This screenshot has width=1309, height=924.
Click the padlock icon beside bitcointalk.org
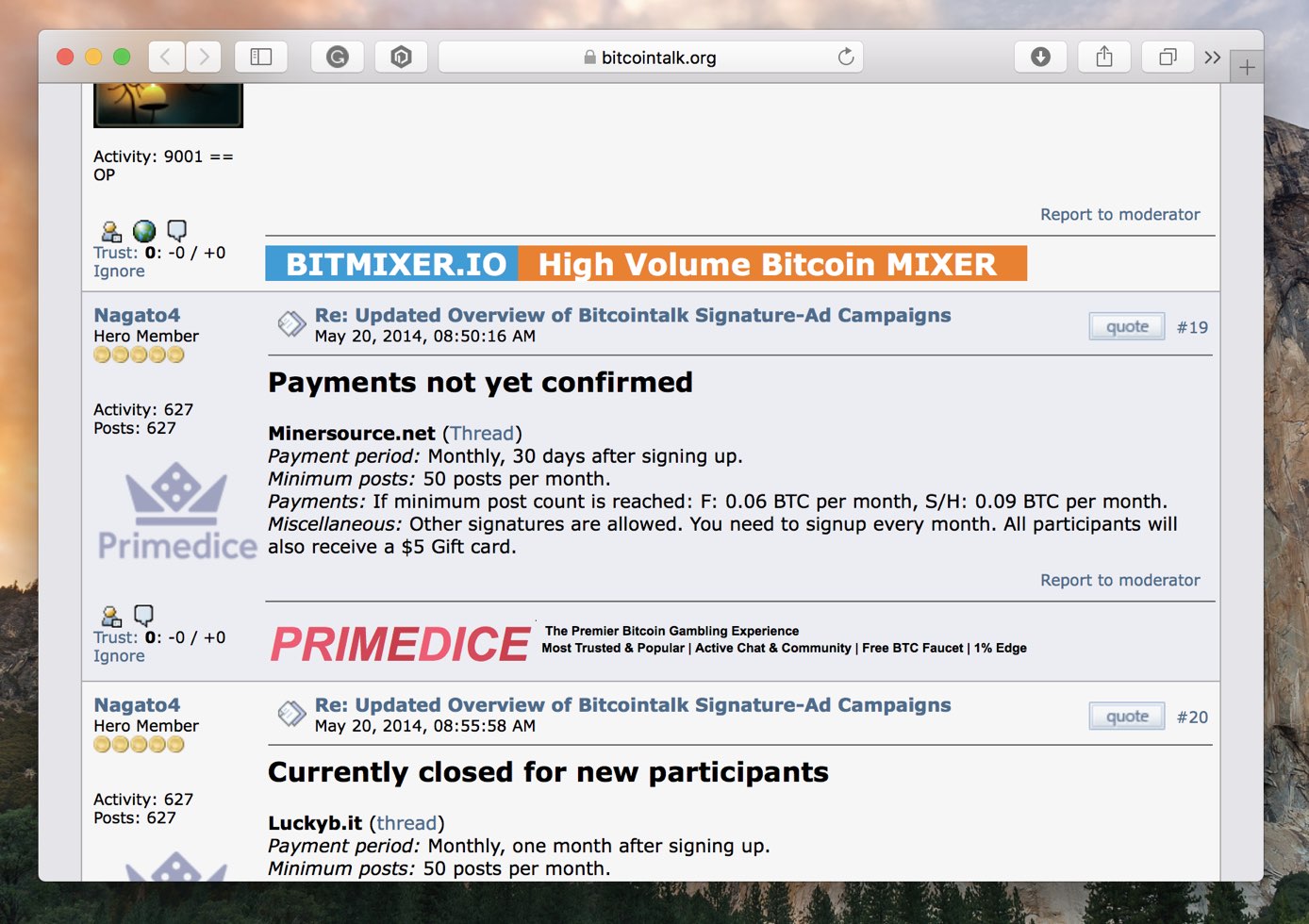point(589,58)
